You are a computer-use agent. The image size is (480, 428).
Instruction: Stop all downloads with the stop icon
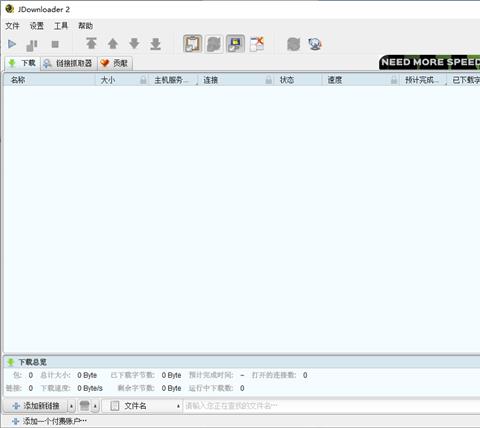(x=55, y=44)
